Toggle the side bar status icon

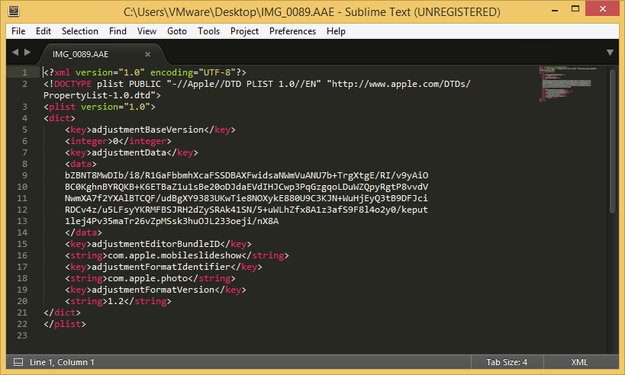pyautogui.click(x=18, y=362)
